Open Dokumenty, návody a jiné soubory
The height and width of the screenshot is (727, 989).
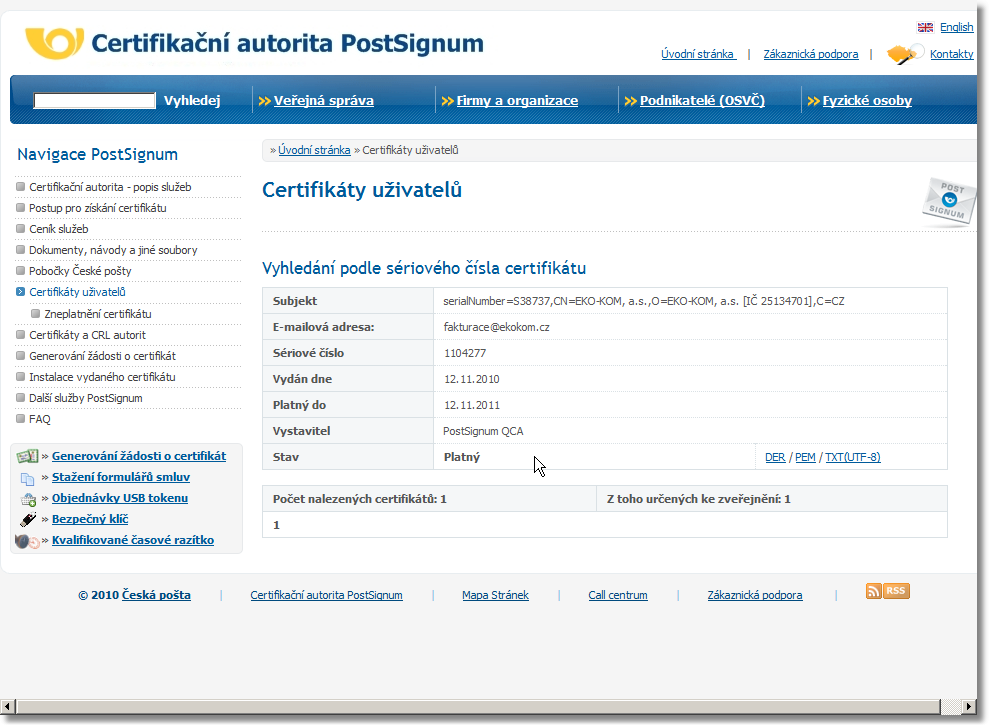coord(113,250)
